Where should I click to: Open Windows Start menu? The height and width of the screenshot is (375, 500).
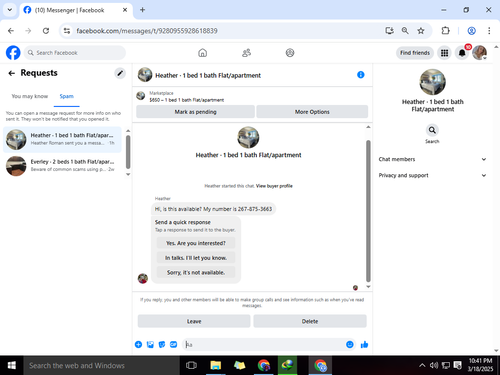12,366
